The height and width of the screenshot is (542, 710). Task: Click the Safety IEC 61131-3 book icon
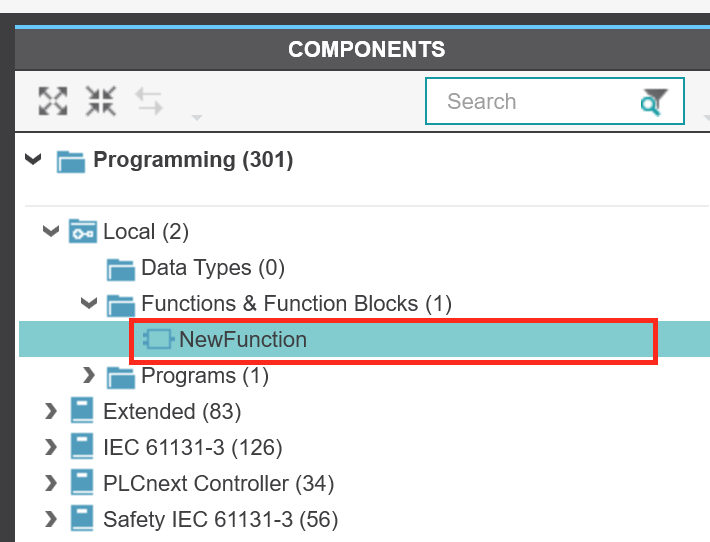click(x=82, y=518)
